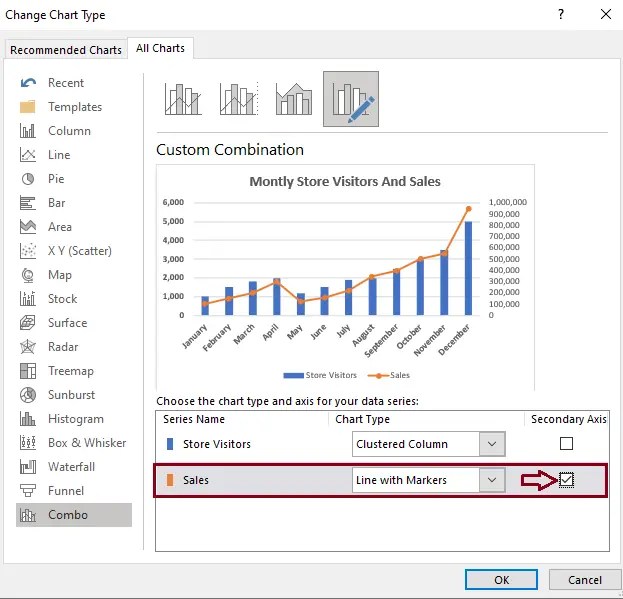Choose the Radar chart category icon
The width and height of the screenshot is (623, 599).
tap(28, 347)
